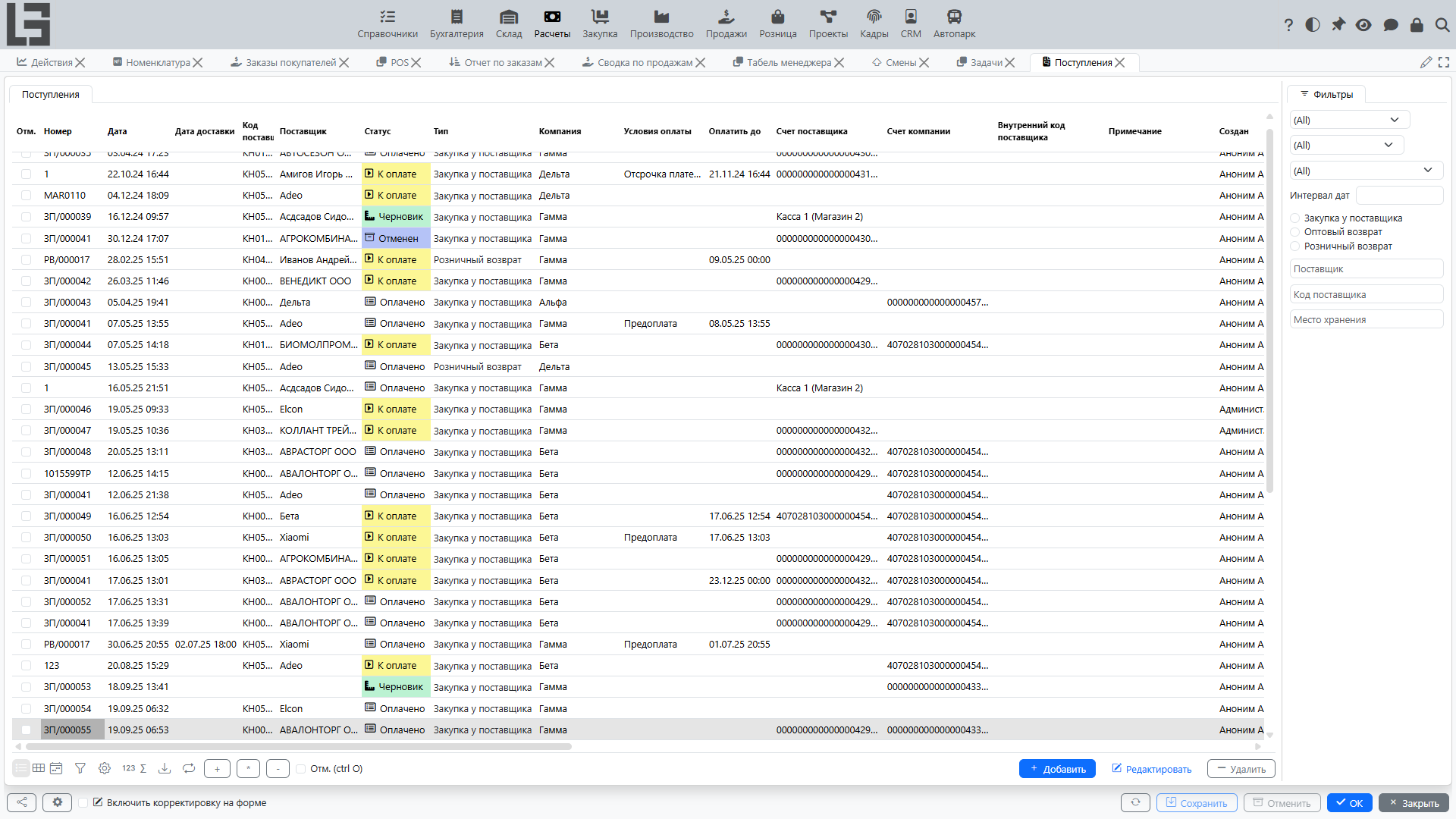Switch to the Действия tab
The image size is (1456, 819).
tap(52, 62)
